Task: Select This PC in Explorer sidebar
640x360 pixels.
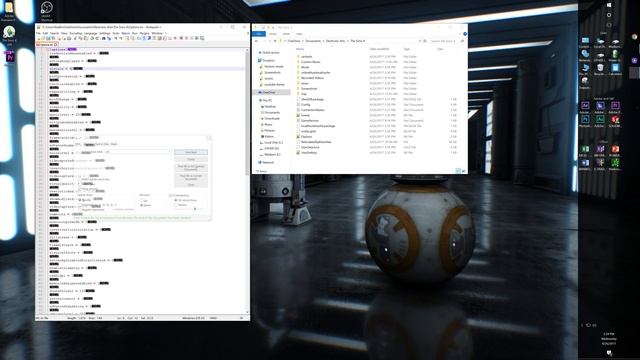Action: [x=265, y=100]
